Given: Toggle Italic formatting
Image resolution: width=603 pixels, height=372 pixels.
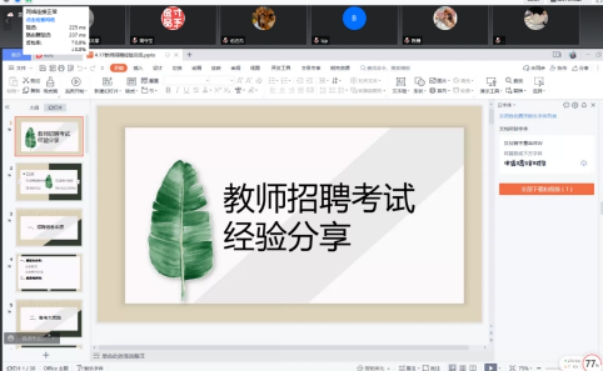Looking at the screenshot, I should coord(177,90).
